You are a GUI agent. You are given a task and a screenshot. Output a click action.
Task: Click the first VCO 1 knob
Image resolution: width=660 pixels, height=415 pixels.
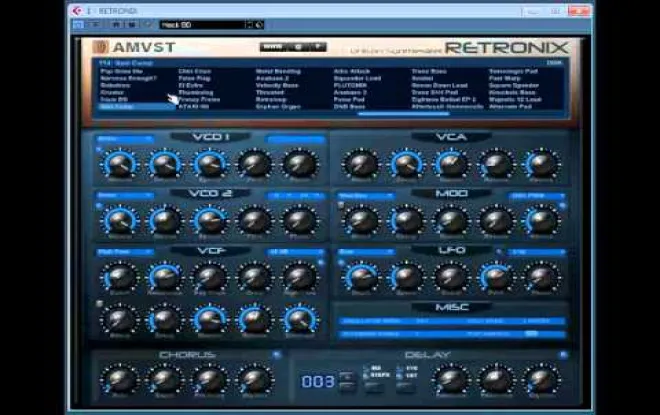120,164
